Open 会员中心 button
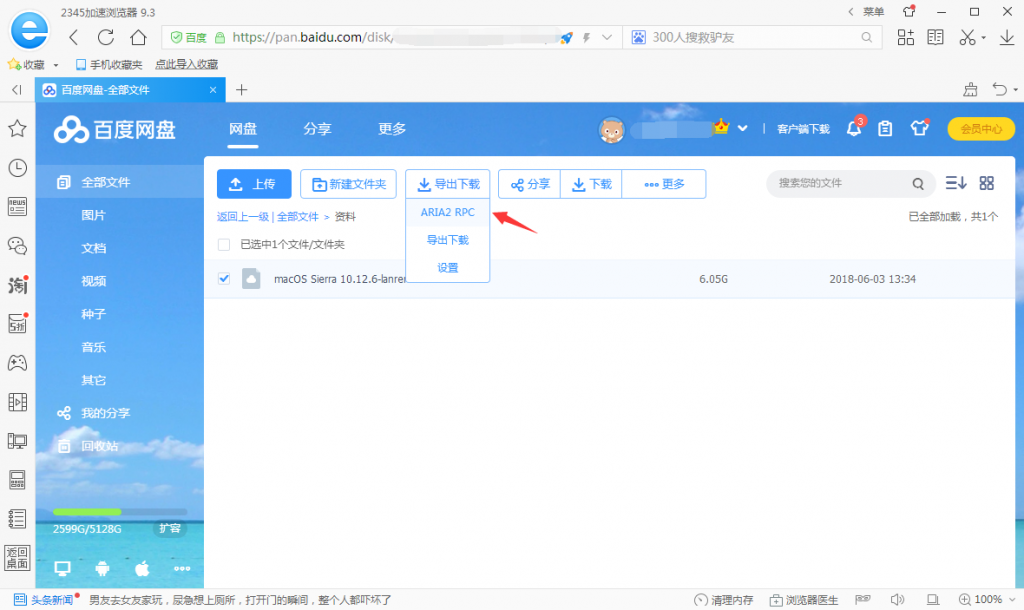This screenshot has width=1024, height=610. [981, 129]
